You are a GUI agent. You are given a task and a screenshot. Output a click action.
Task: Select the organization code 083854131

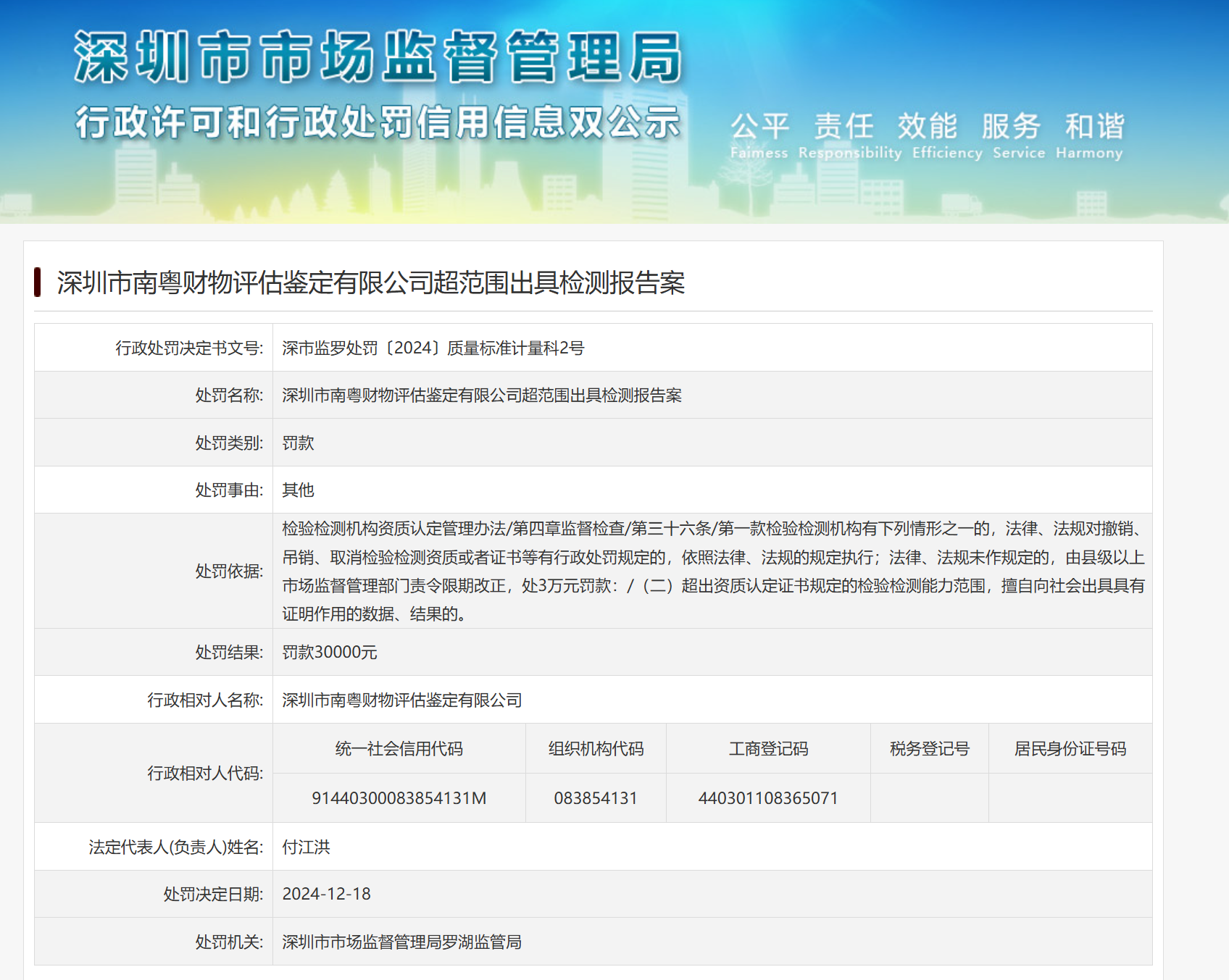[596, 798]
